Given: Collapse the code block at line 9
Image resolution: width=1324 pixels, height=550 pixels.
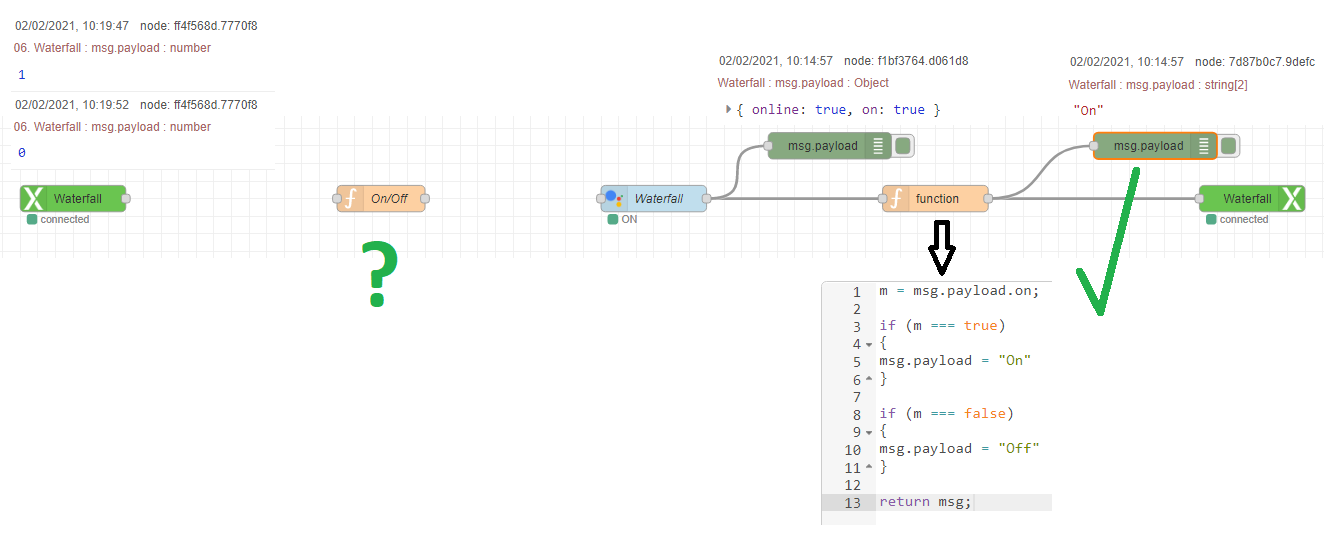Looking at the screenshot, I should point(868,432).
